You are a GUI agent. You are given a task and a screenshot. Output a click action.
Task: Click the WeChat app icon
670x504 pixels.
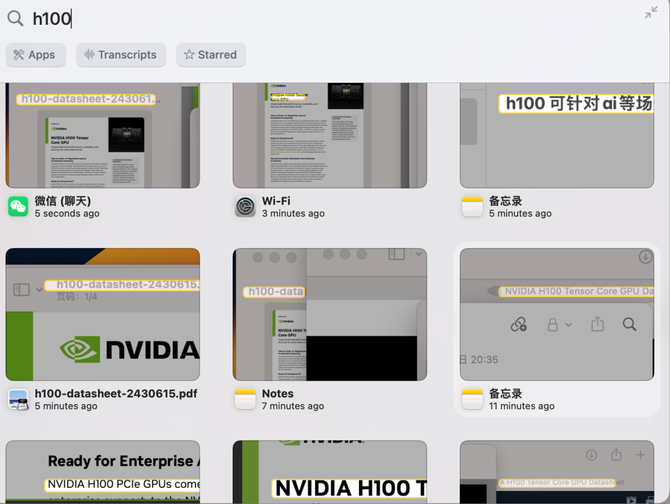coord(18,207)
